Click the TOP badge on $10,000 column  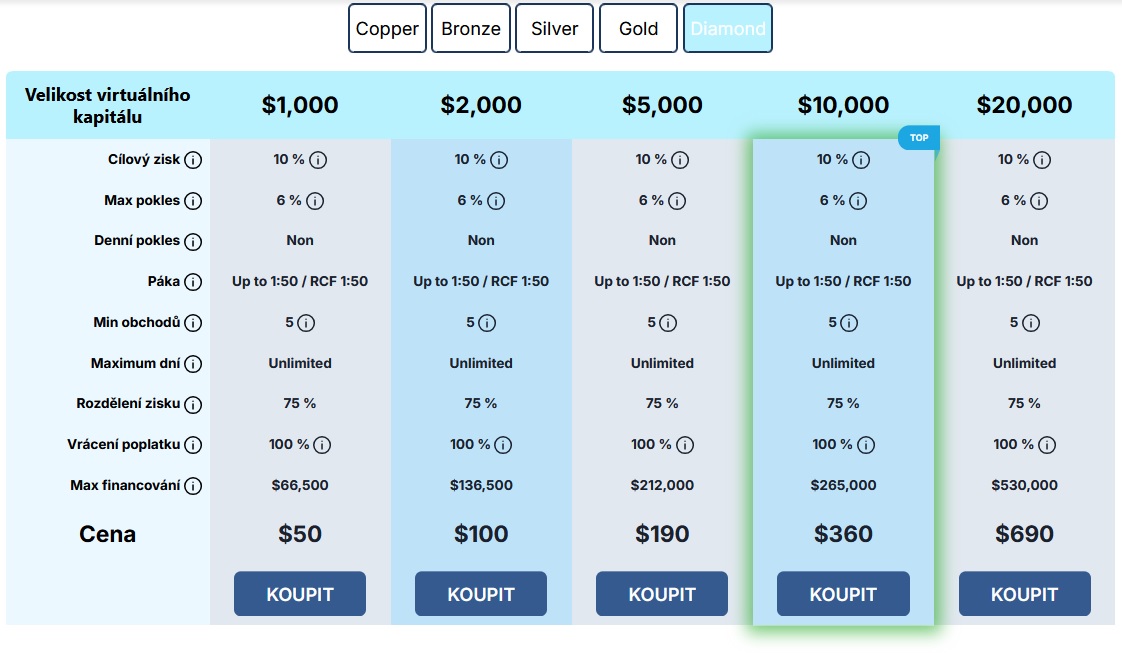(x=919, y=138)
